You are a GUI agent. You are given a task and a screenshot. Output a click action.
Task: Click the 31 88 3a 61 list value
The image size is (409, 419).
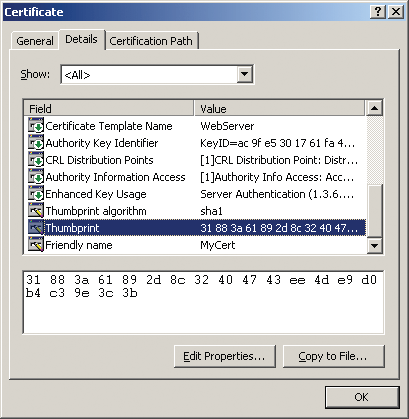[x=279, y=228]
